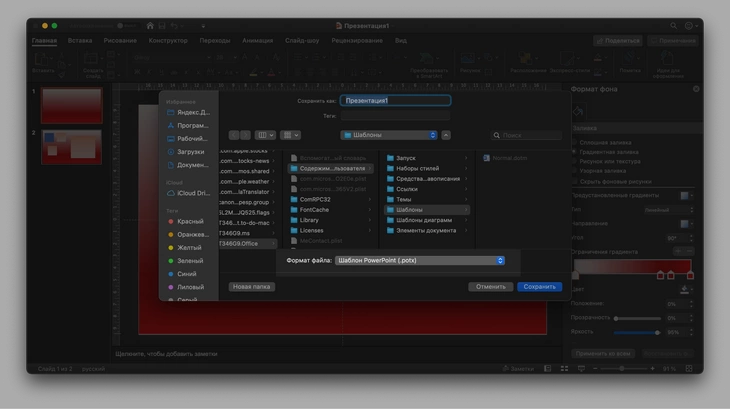The height and width of the screenshot is (409, 730).
Task: Click the Сохранить как name field
Action: pyautogui.click(x=395, y=101)
